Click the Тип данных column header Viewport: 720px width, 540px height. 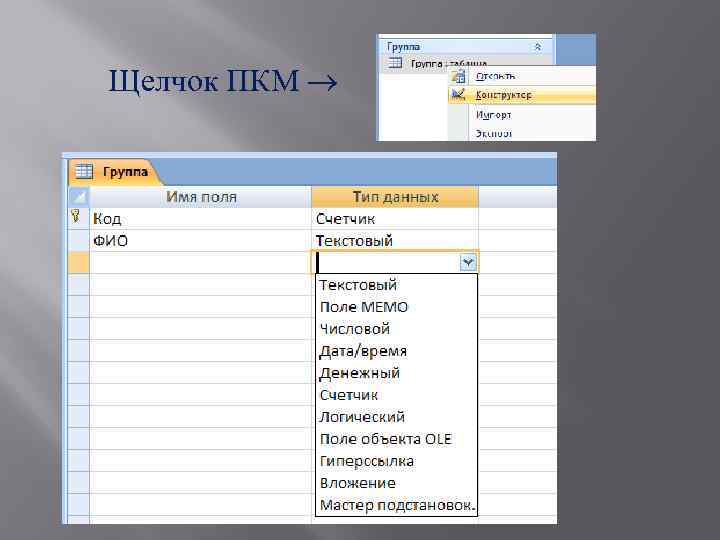point(395,197)
